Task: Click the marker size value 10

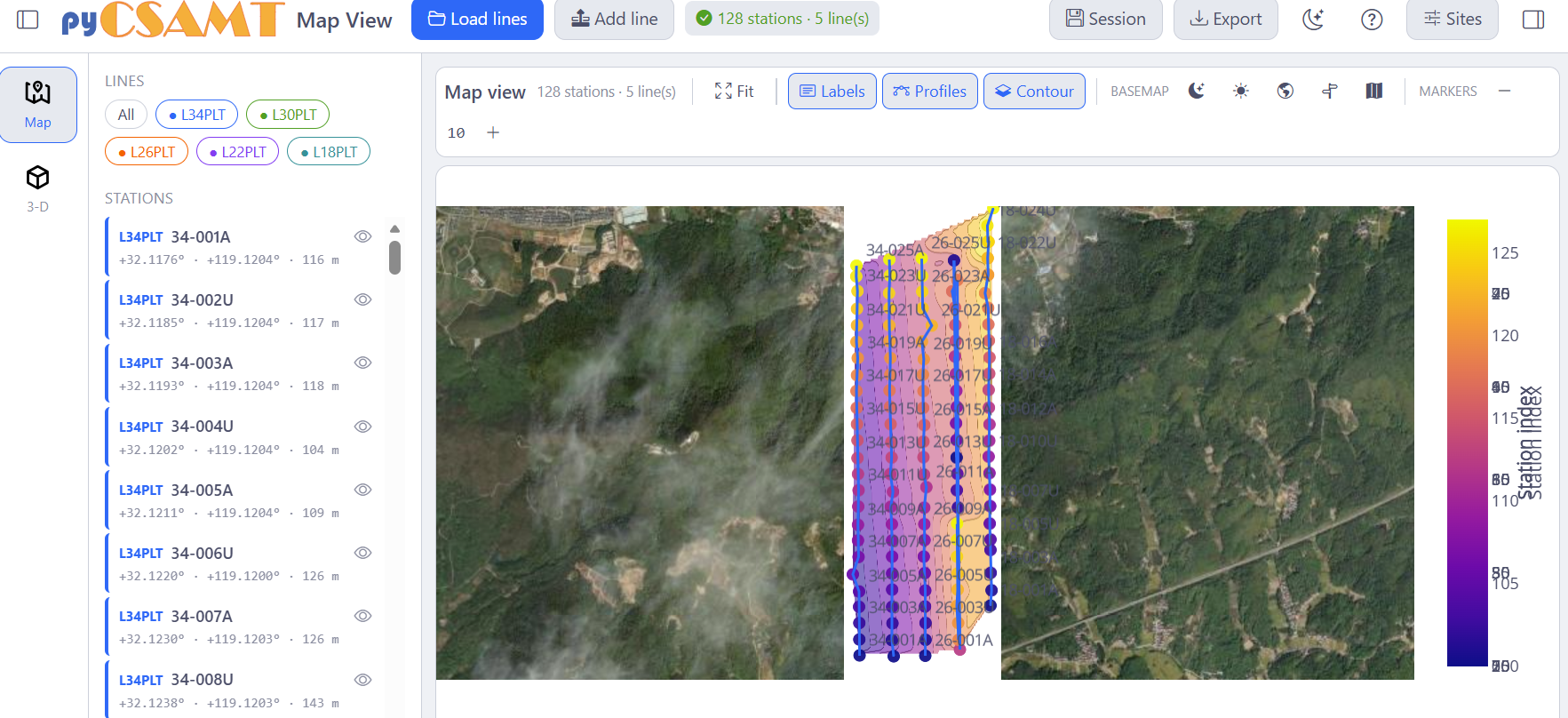Action: pos(457,133)
